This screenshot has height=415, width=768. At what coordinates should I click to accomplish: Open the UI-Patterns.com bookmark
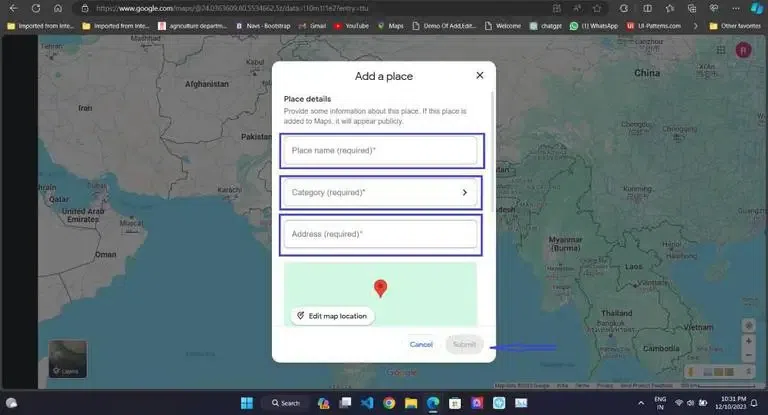point(653,26)
